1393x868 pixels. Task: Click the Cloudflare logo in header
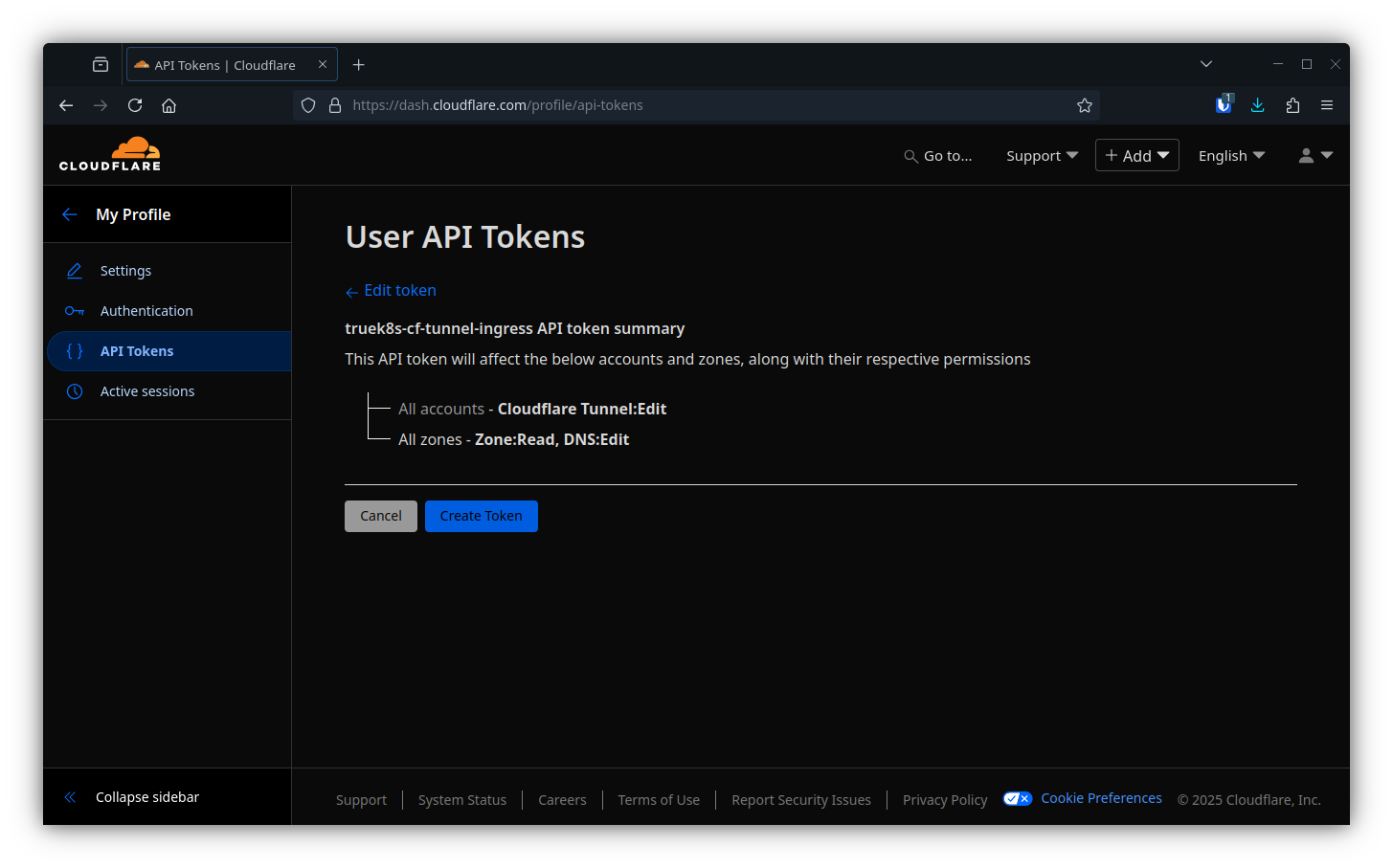(x=110, y=154)
